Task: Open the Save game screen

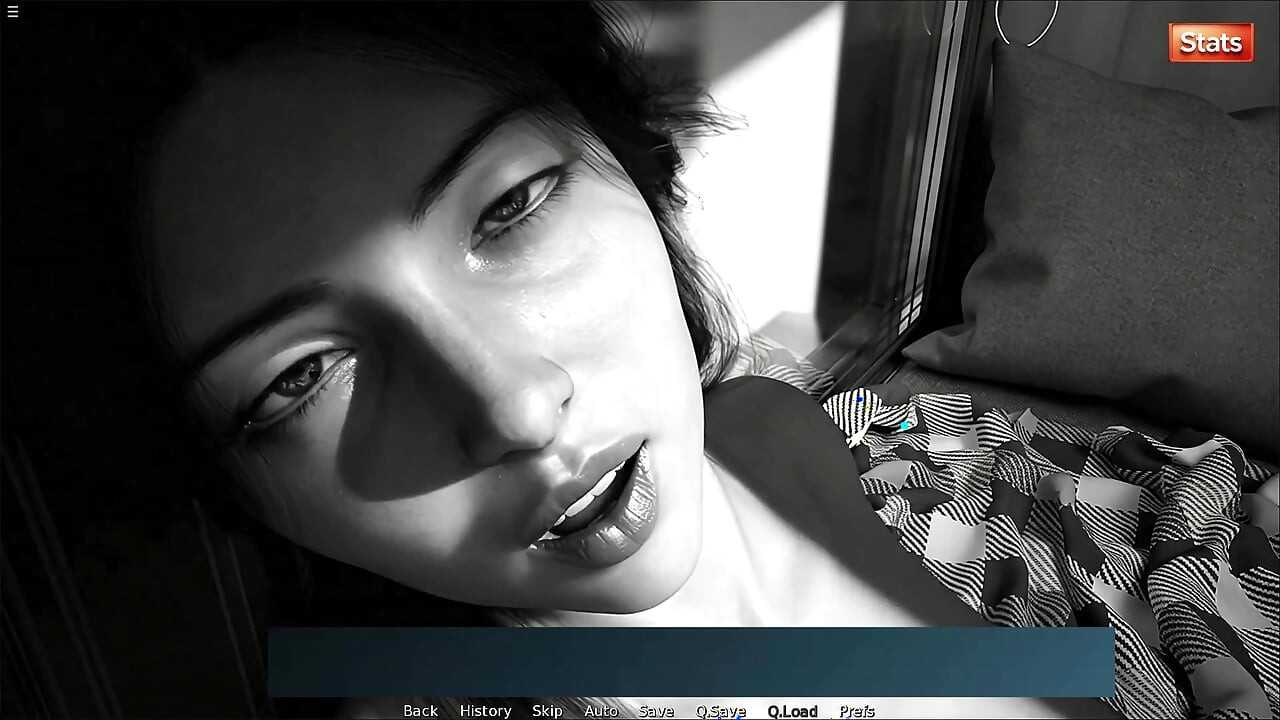Action: pyautogui.click(x=656, y=711)
